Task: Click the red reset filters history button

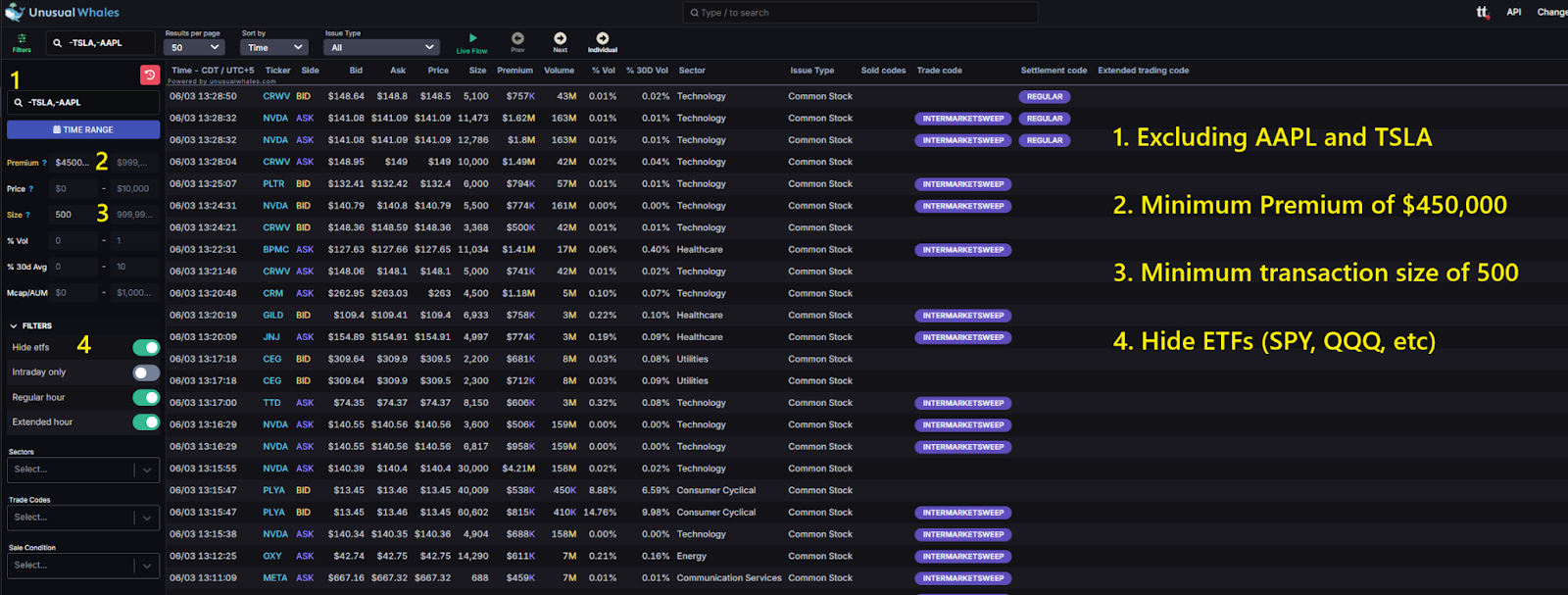Action: (x=150, y=75)
